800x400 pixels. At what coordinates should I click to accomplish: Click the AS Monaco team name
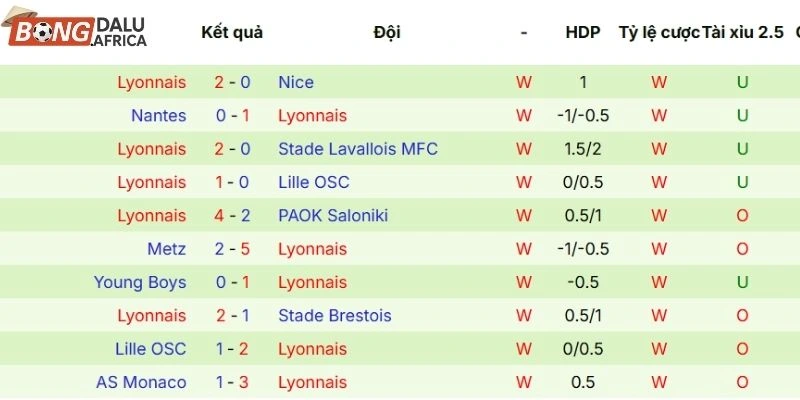click(141, 382)
